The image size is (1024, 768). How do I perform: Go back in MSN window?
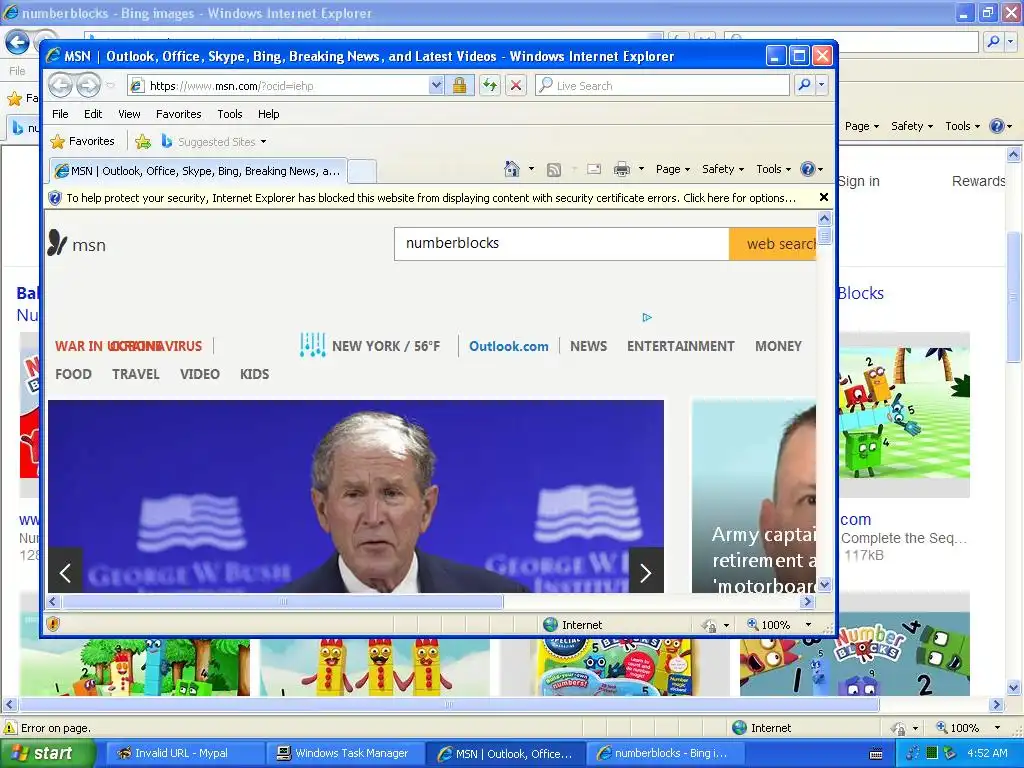[60, 86]
